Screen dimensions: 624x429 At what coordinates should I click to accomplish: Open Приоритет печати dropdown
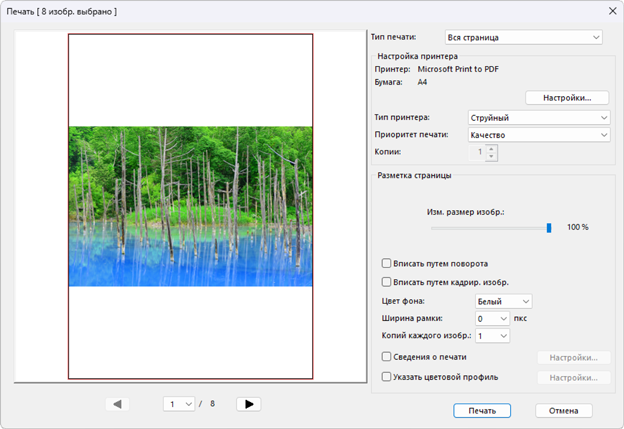click(539, 135)
